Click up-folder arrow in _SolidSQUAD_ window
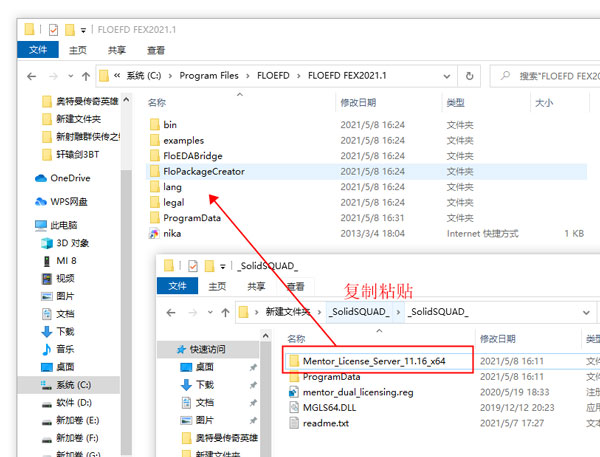This screenshot has height=457, width=600. click(x=225, y=312)
